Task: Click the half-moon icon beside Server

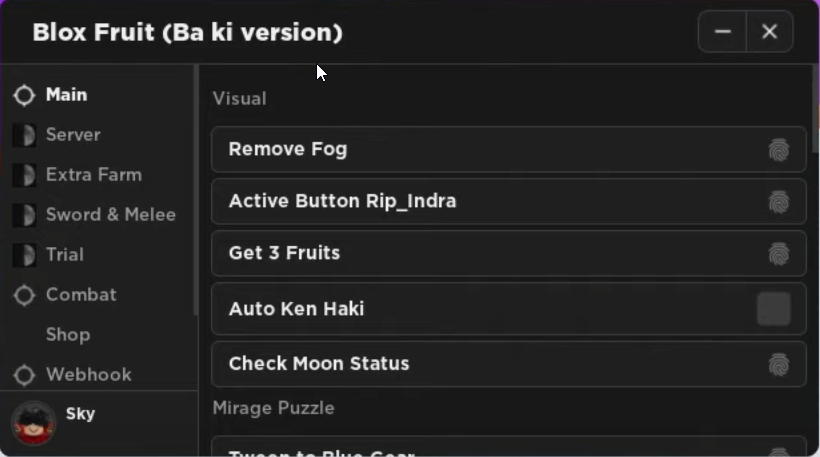Action: click(x=24, y=135)
